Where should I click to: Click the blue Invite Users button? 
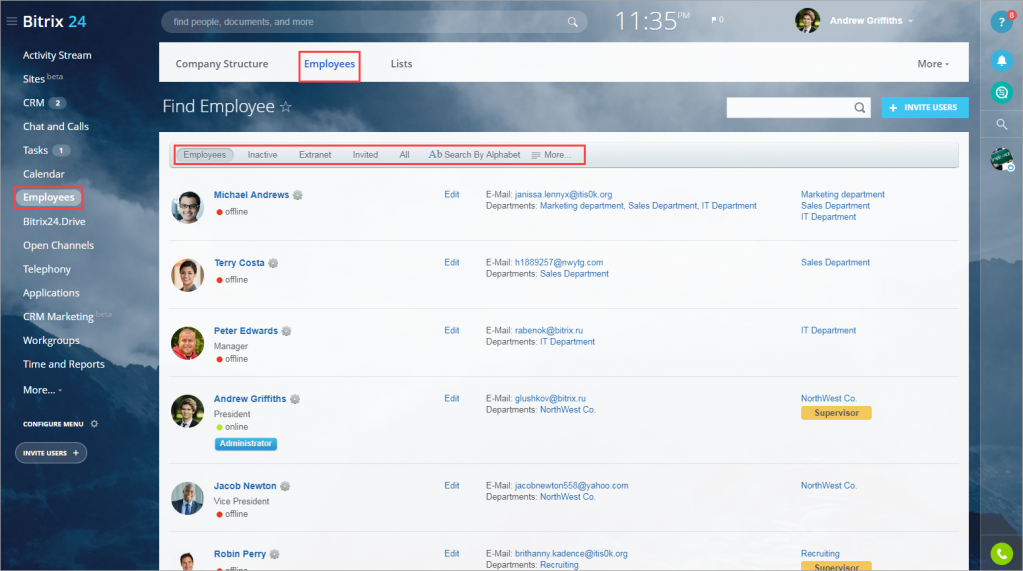click(924, 108)
